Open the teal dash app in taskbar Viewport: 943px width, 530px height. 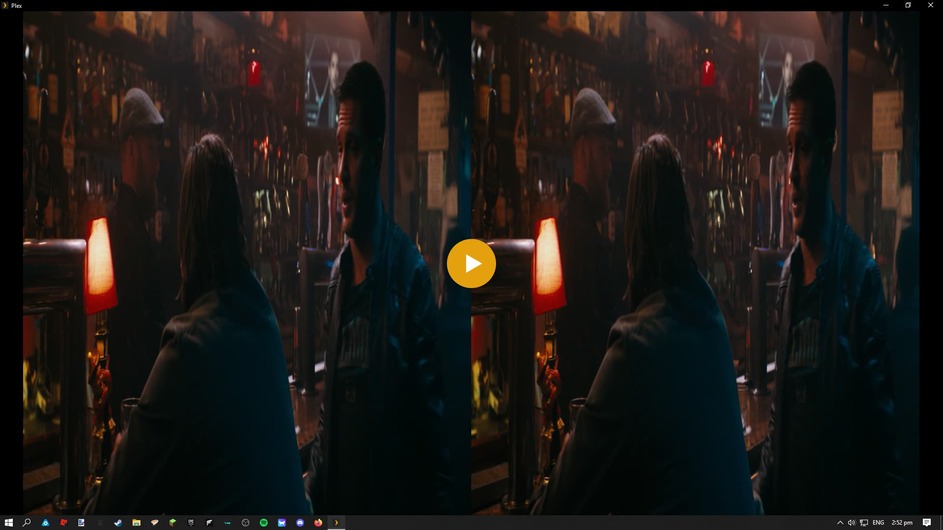click(x=227, y=523)
